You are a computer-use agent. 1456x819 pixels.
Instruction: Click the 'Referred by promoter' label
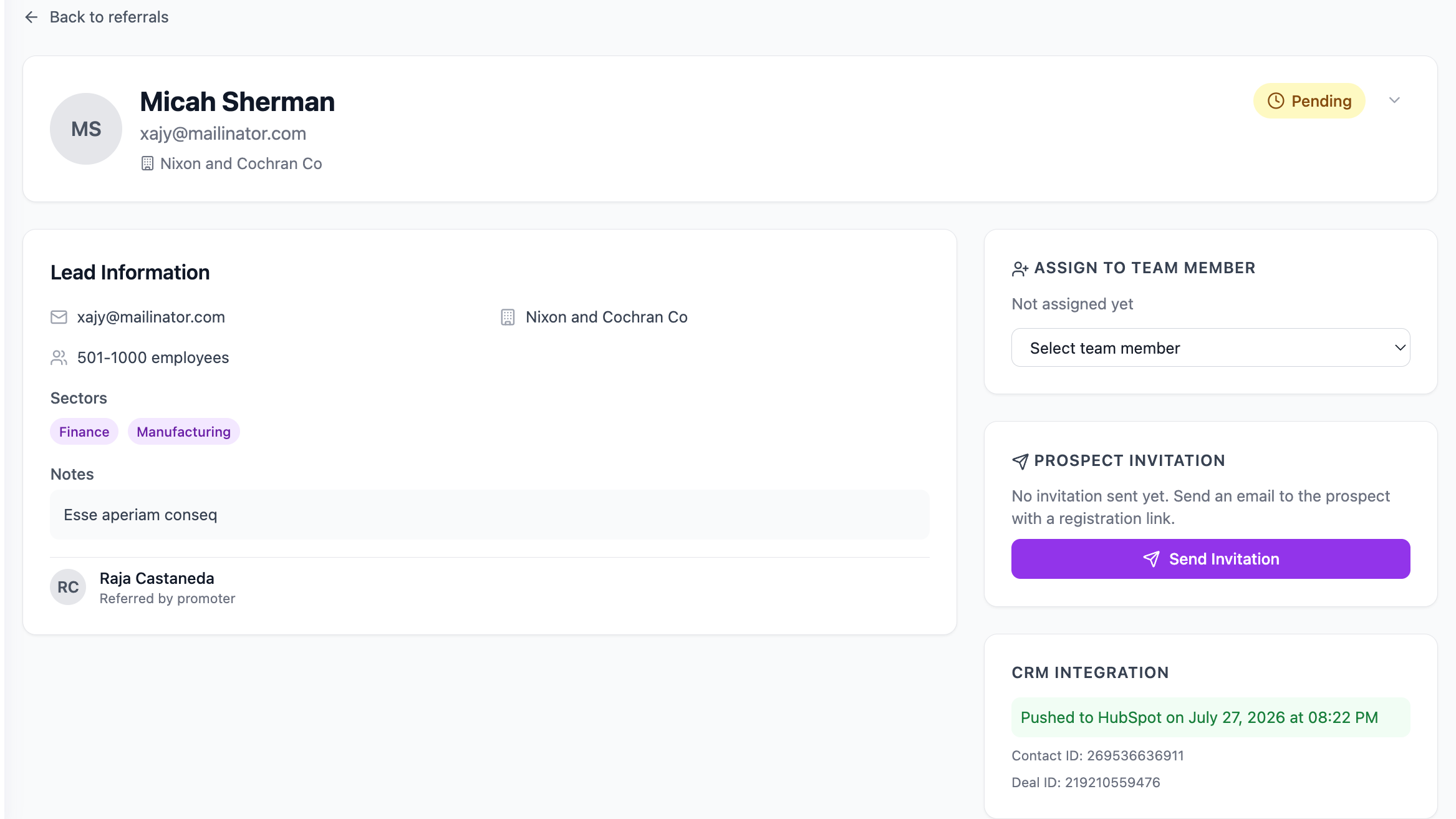tap(168, 598)
